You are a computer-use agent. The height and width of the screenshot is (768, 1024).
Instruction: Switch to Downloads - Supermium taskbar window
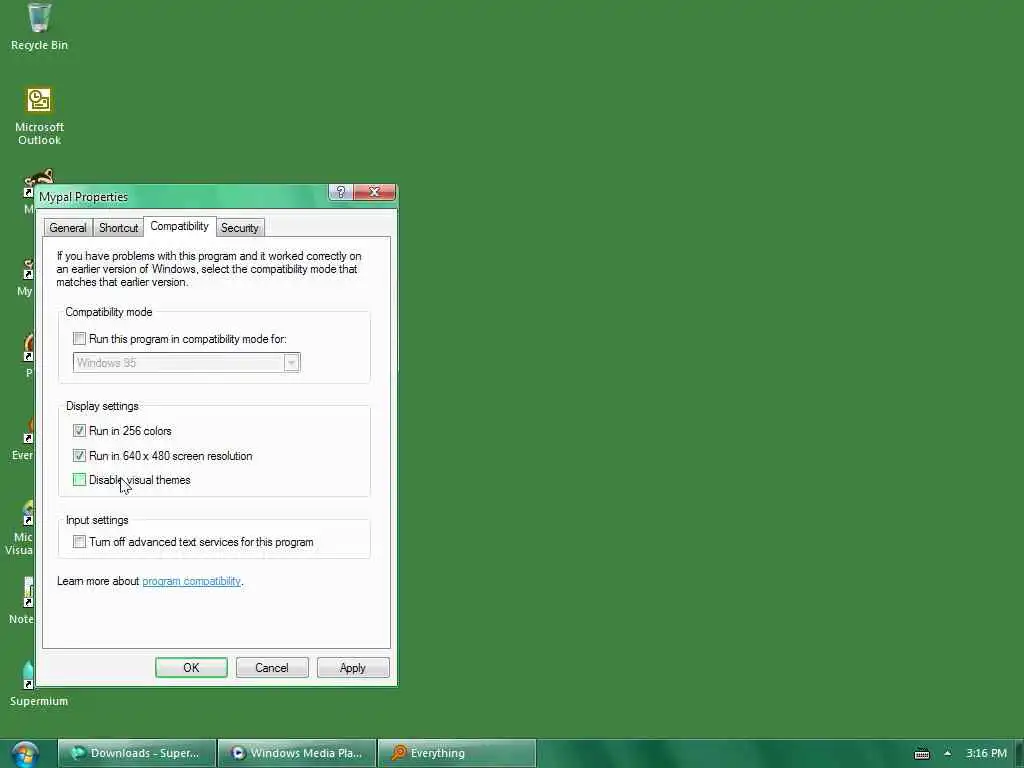137,753
